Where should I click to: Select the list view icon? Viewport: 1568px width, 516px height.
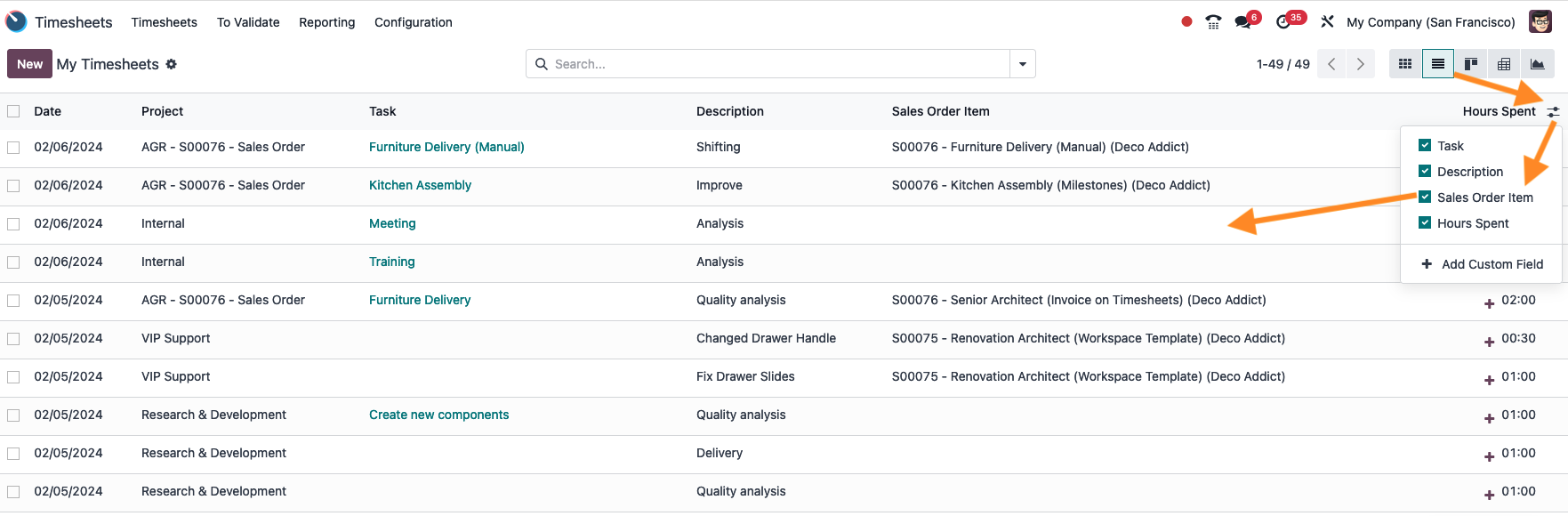point(1438,64)
